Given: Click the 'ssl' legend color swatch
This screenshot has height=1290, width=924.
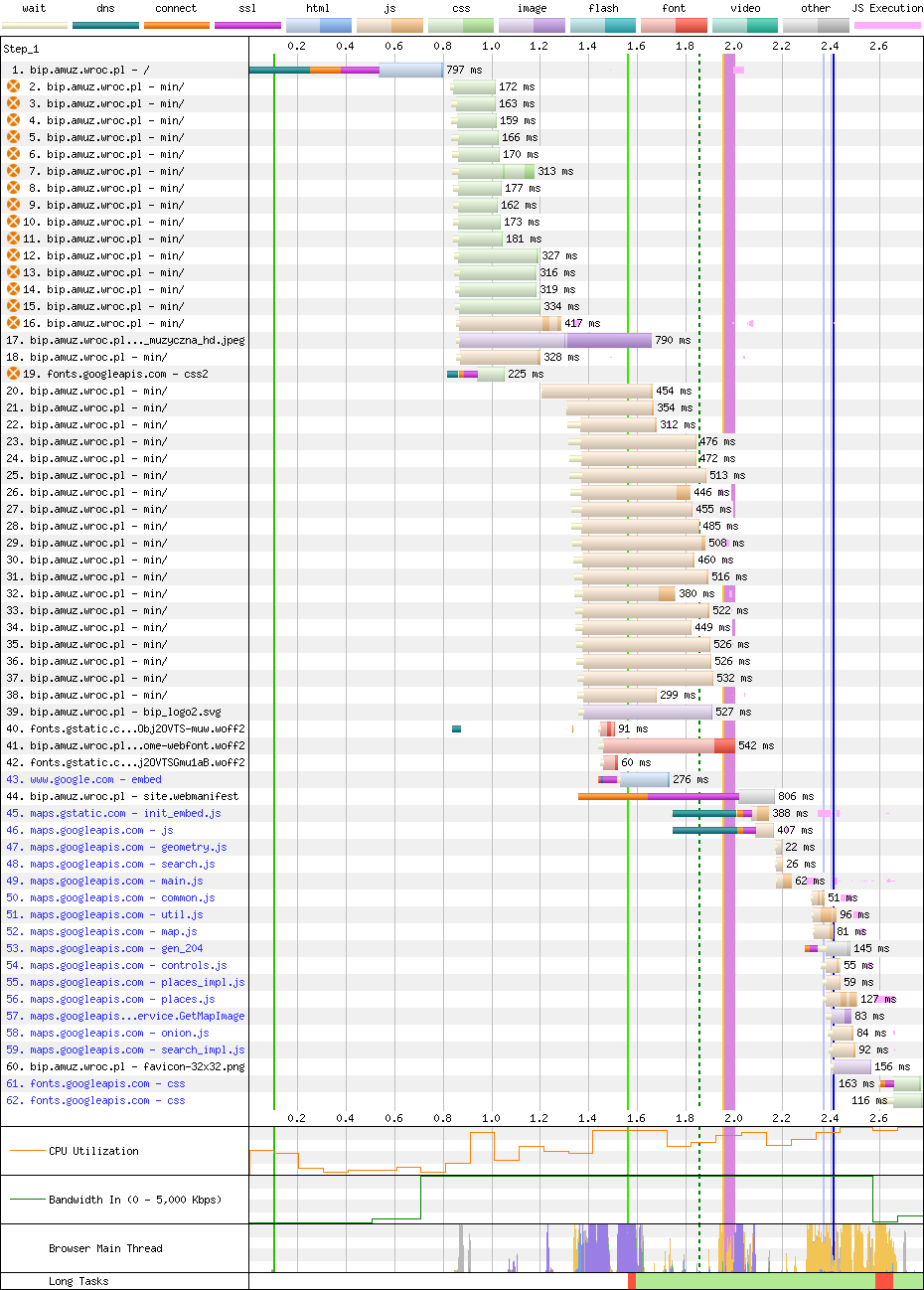Looking at the screenshot, I should point(247,24).
